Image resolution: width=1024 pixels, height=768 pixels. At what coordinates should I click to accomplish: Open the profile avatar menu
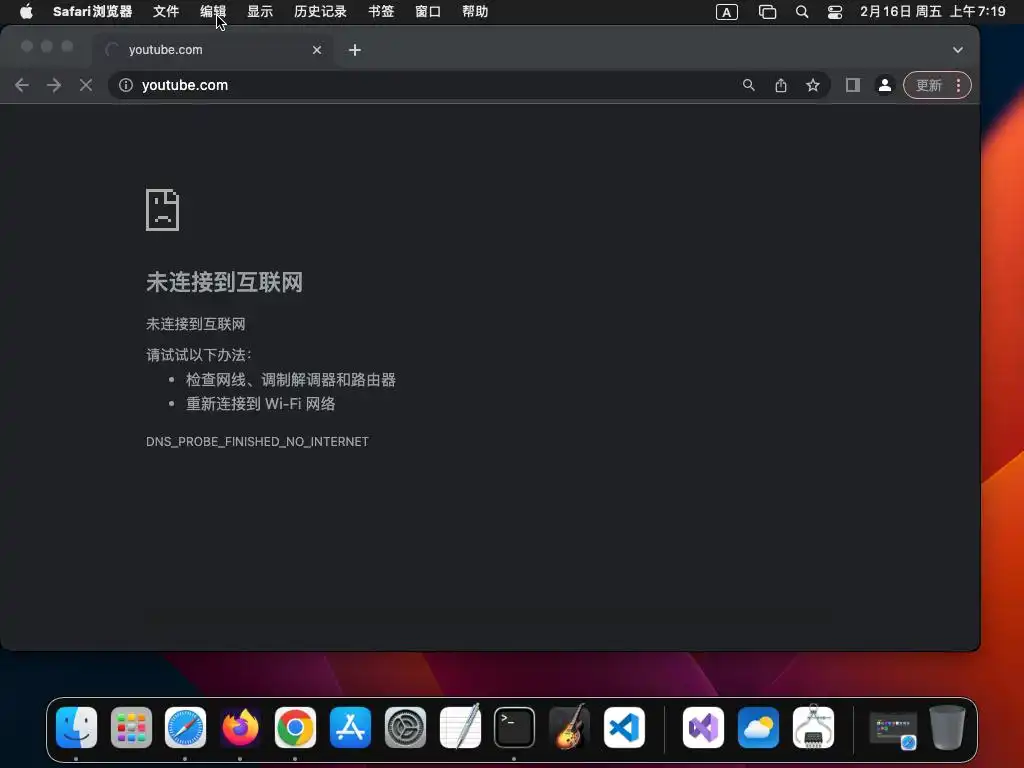pyautogui.click(x=884, y=86)
